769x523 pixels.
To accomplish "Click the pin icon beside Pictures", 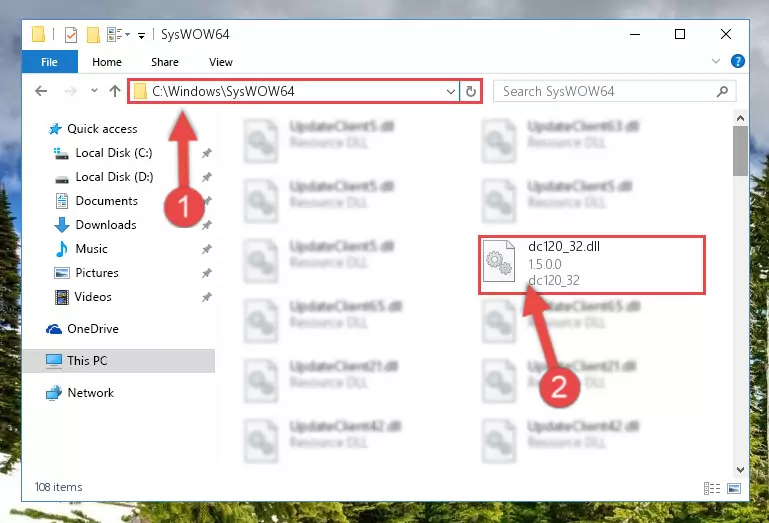I will (207, 273).
